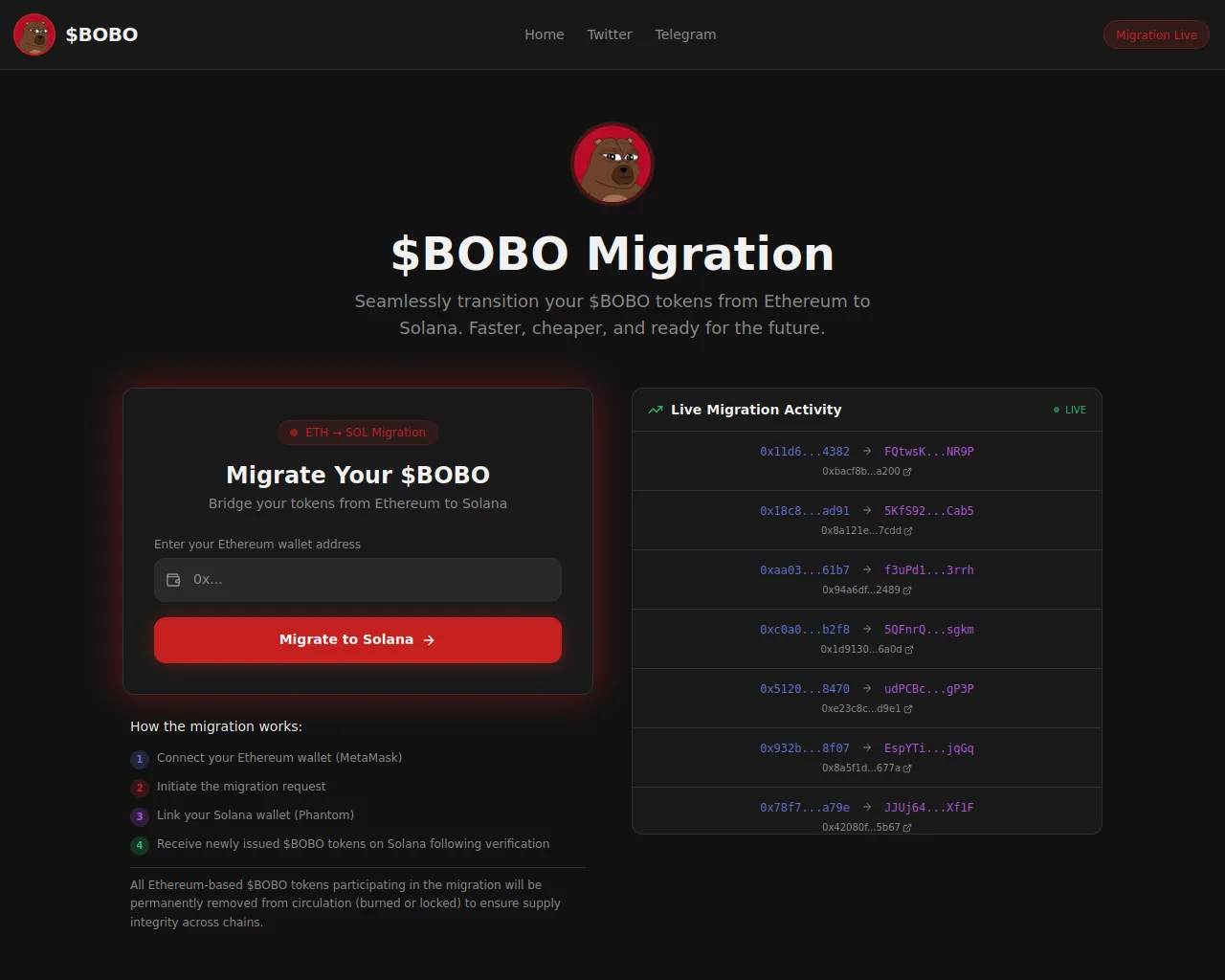Open transaction hash 0x8a121e...7cdd
The height and width of the screenshot is (980, 1225).
[x=861, y=531]
